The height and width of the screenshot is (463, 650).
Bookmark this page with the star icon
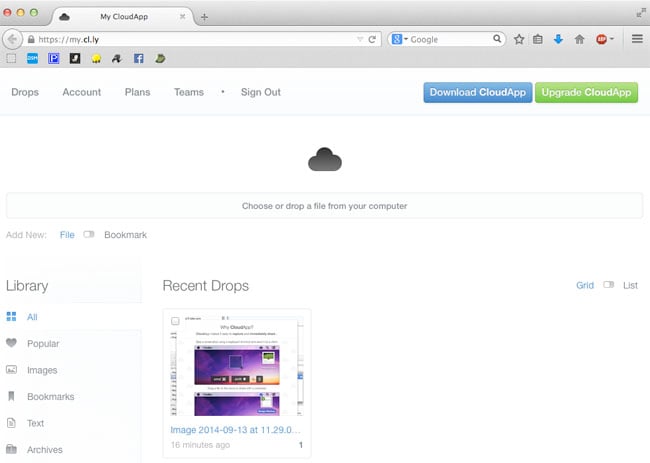(x=519, y=39)
